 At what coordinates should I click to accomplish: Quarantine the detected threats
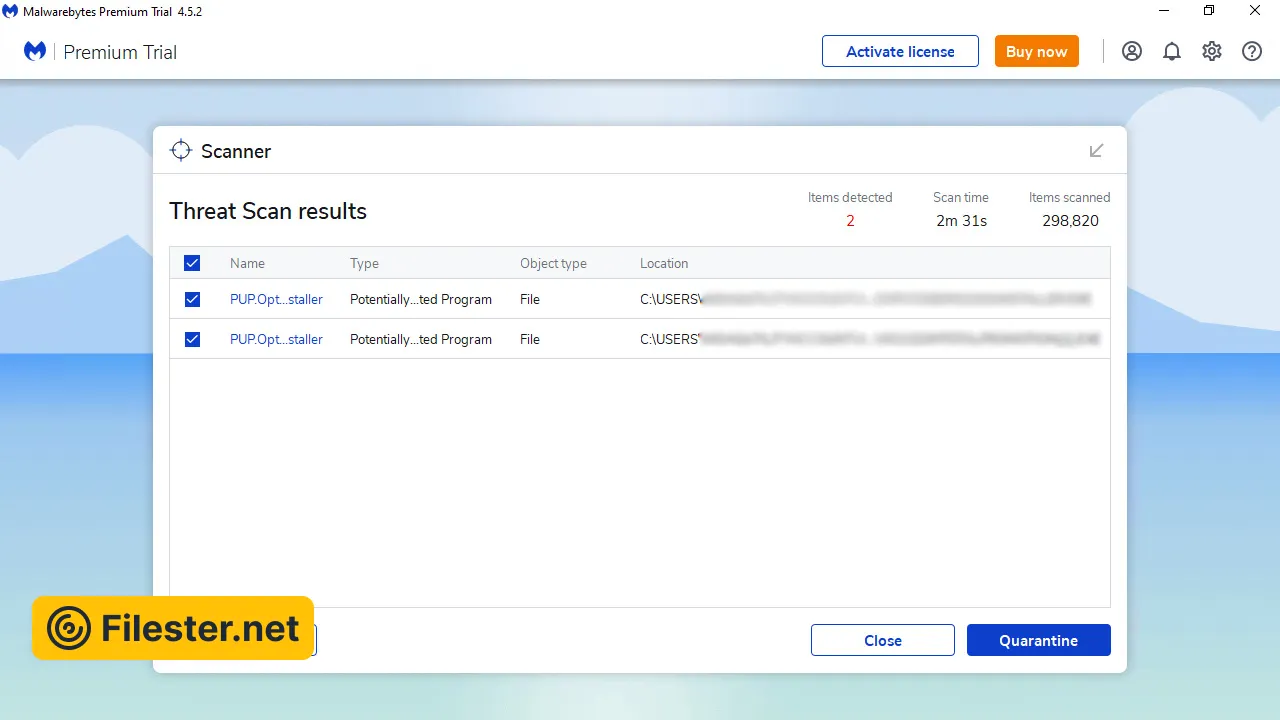coord(1038,640)
